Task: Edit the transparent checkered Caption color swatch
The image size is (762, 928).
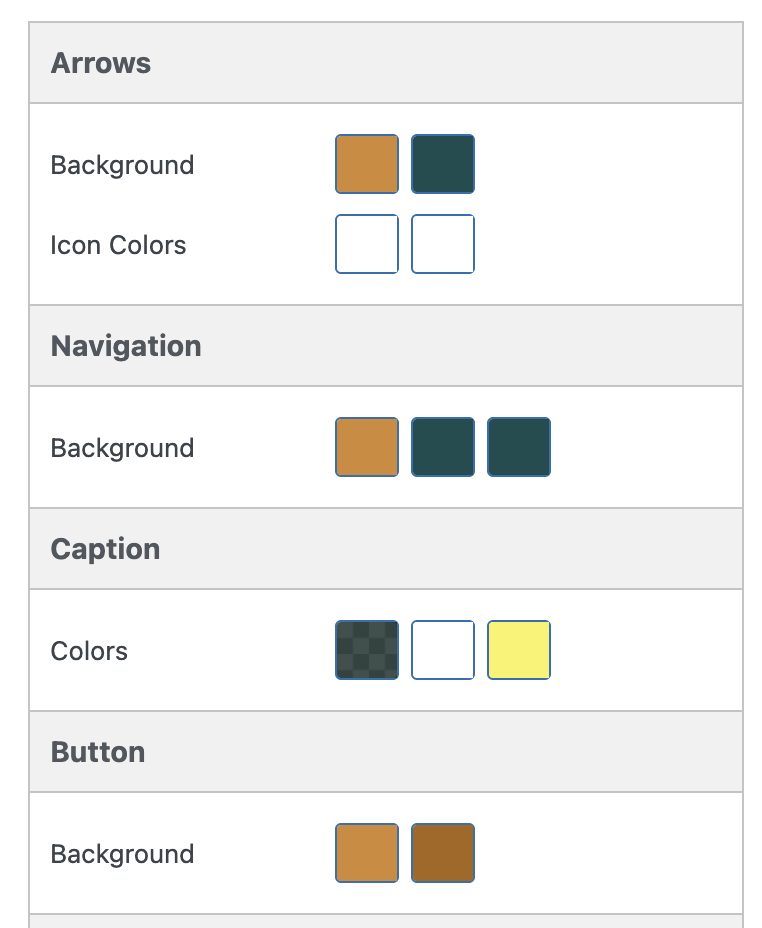Action: (366, 650)
